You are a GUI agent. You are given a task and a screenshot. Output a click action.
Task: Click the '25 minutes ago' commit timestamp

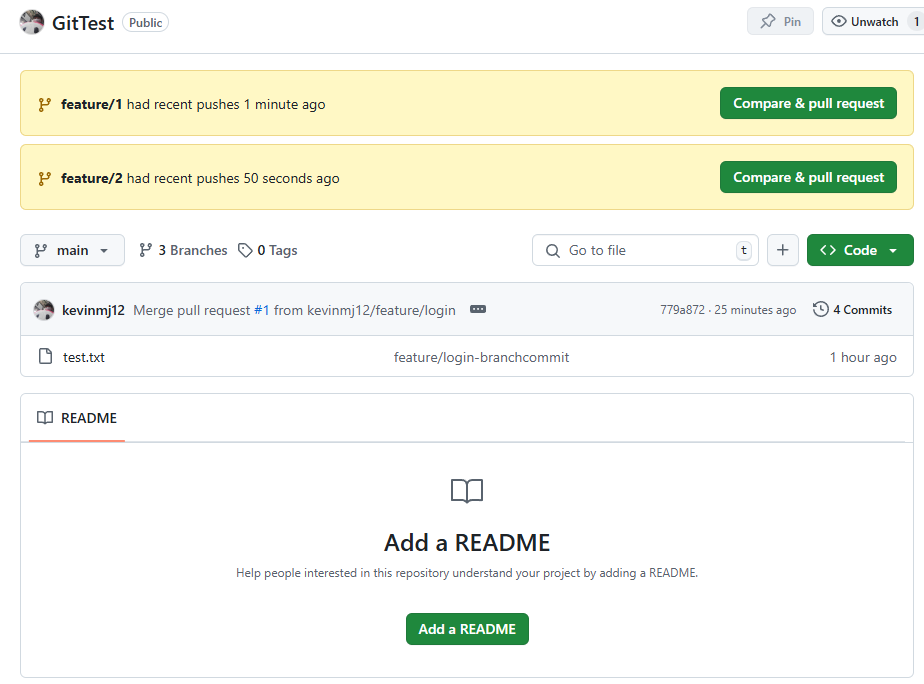(755, 310)
